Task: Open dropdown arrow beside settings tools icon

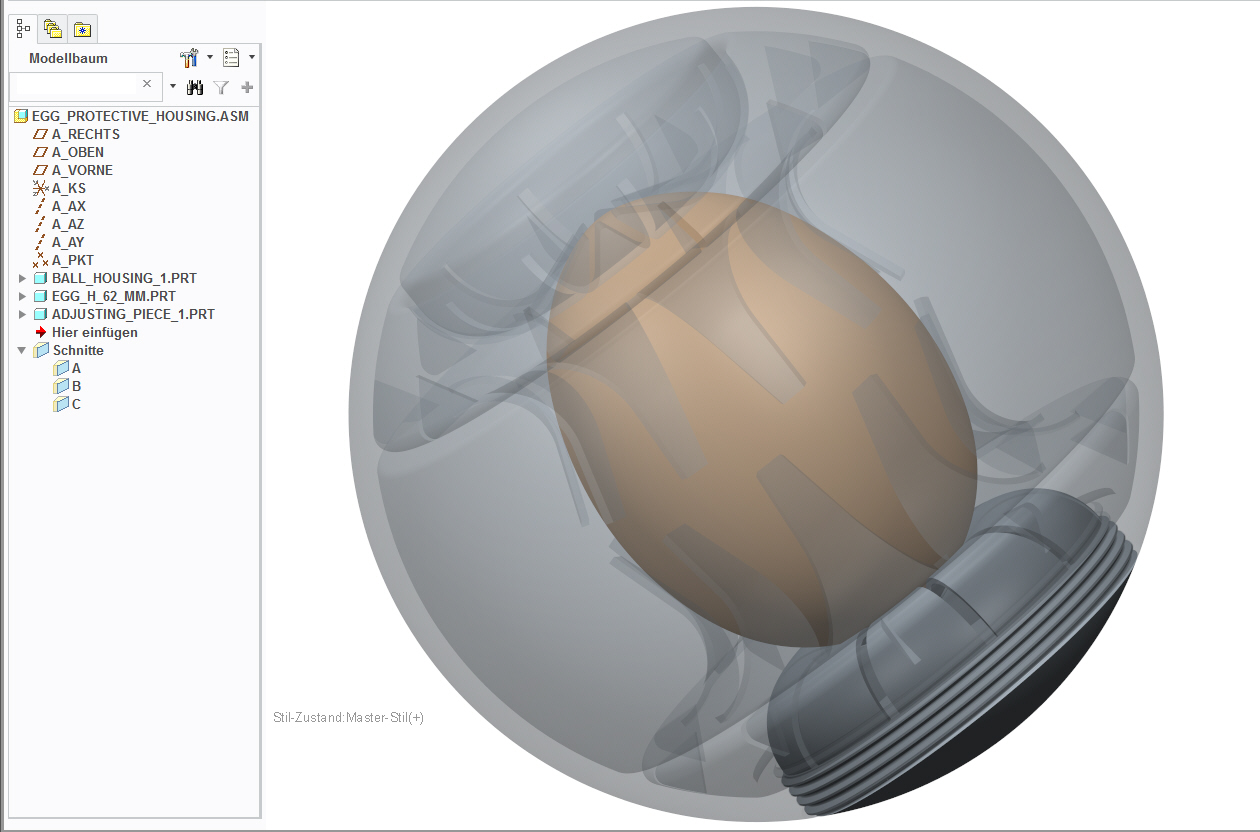Action: point(210,58)
